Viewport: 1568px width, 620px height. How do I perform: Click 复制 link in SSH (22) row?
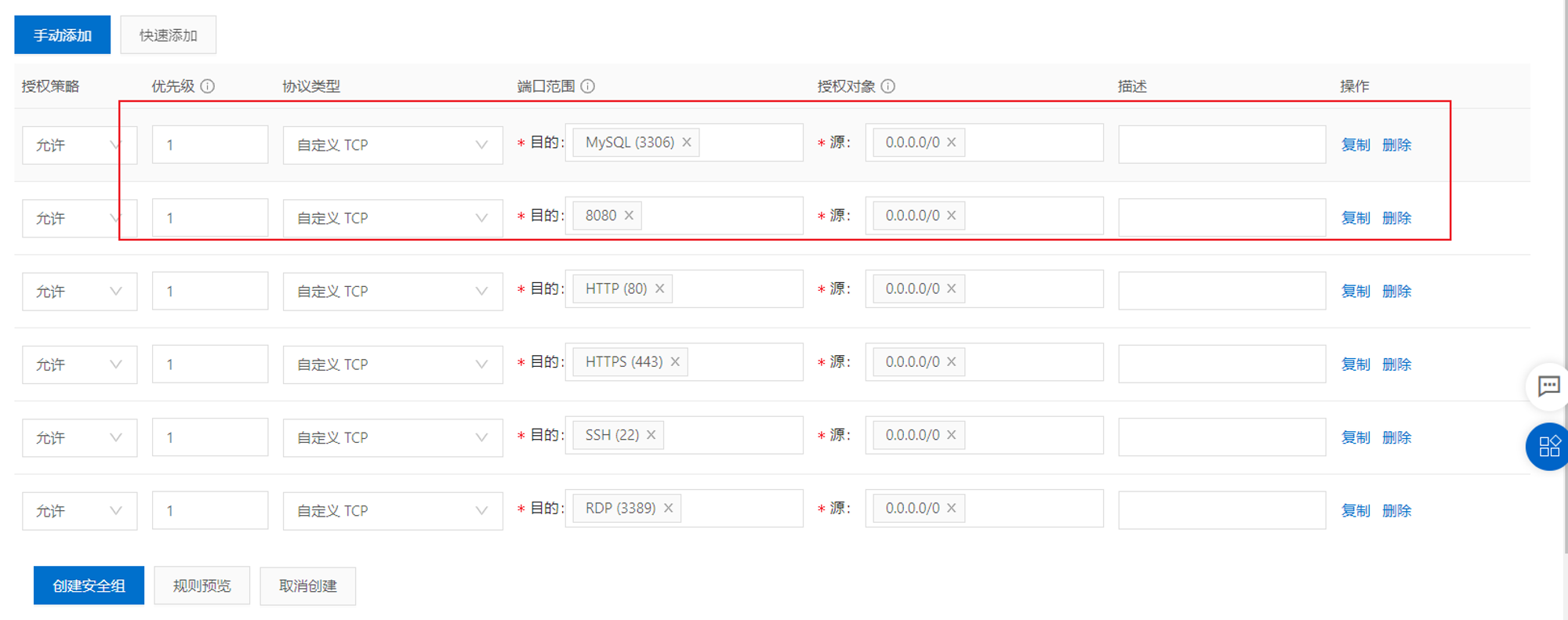(1356, 437)
